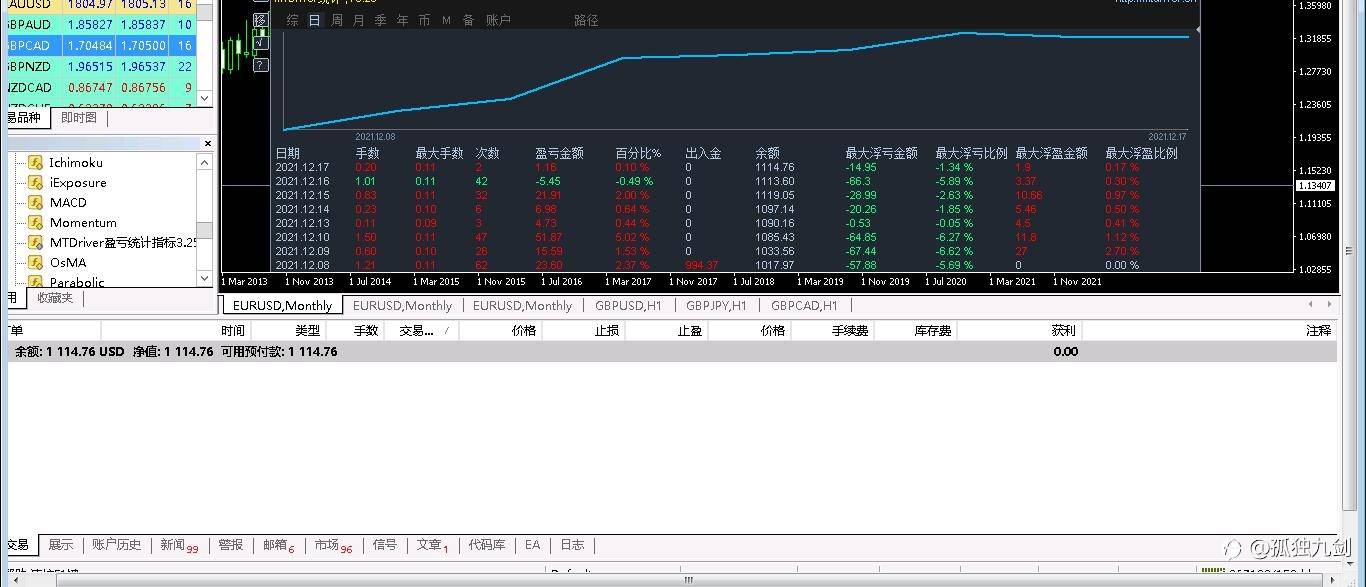Click the MTDriver indicator icon
Screen dimensions: 1366x587
35,242
